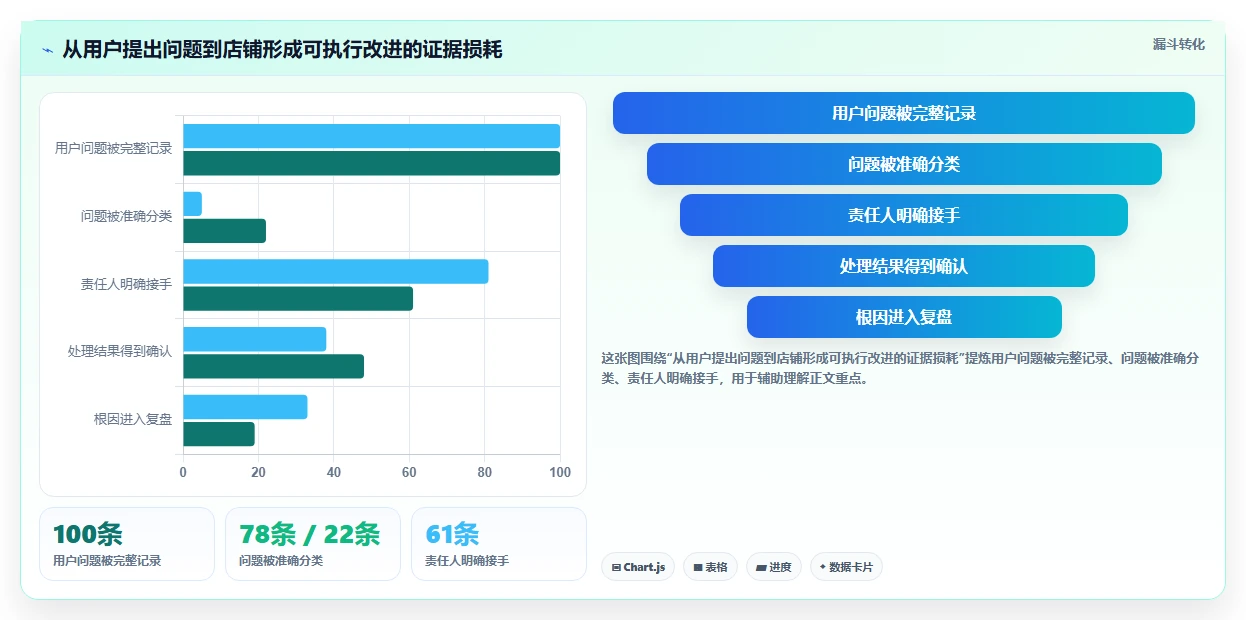Click light blue bar for 用户问题被完整记录
This screenshot has width=1246, height=620.
(371, 136)
